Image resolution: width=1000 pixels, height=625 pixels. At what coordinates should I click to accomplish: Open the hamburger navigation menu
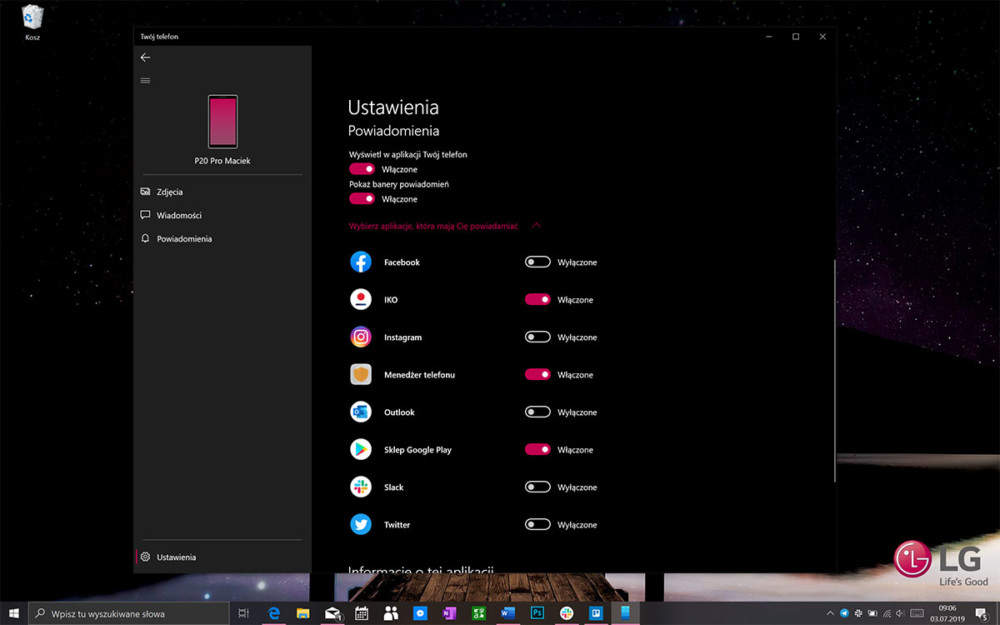(x=145, y=80)
